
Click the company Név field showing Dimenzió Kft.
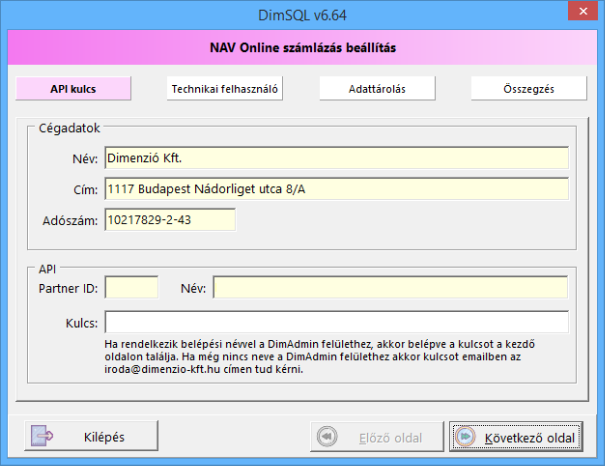click(336, 158)
